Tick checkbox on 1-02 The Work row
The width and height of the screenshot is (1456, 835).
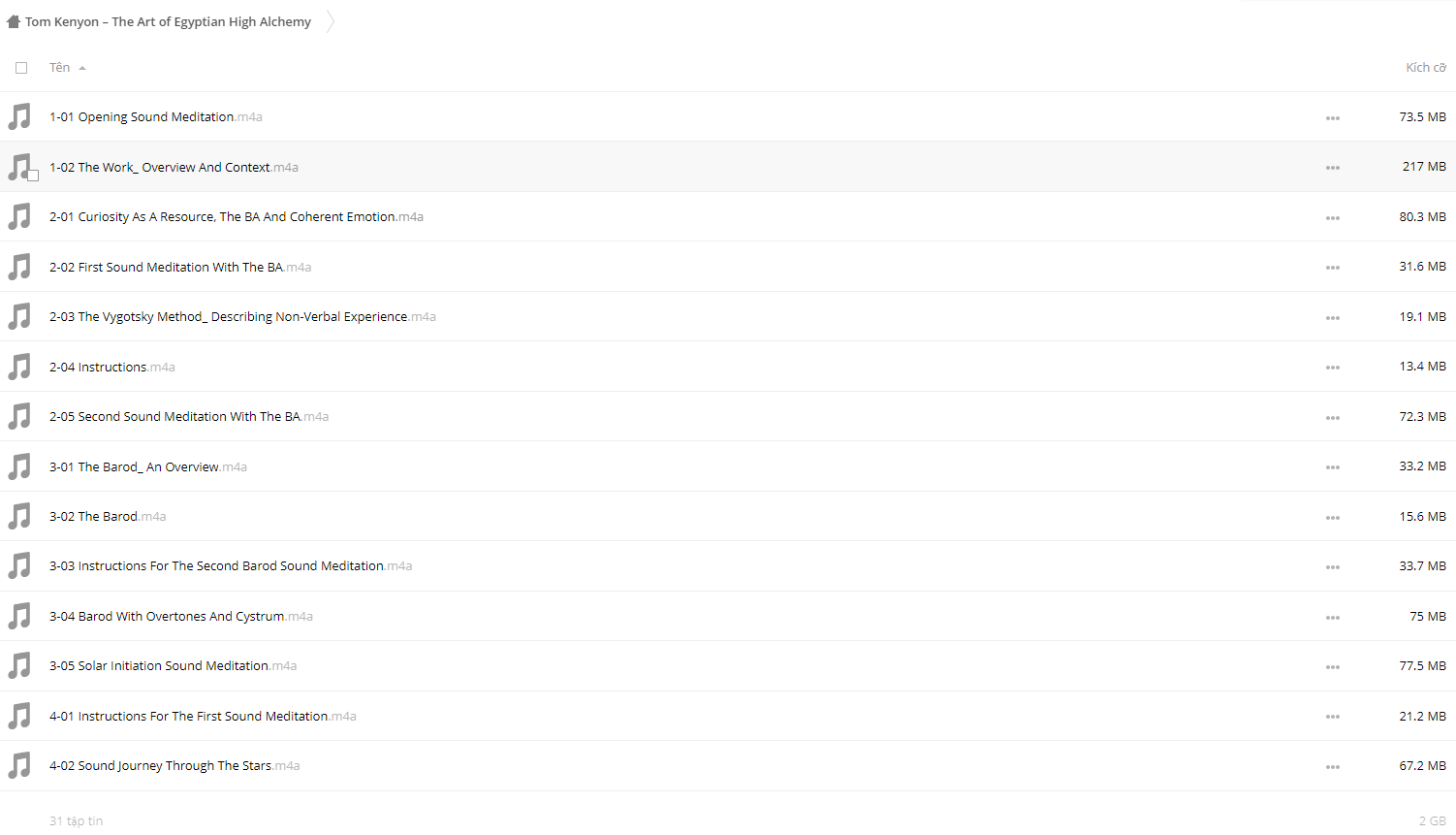[x=33, y=176]
